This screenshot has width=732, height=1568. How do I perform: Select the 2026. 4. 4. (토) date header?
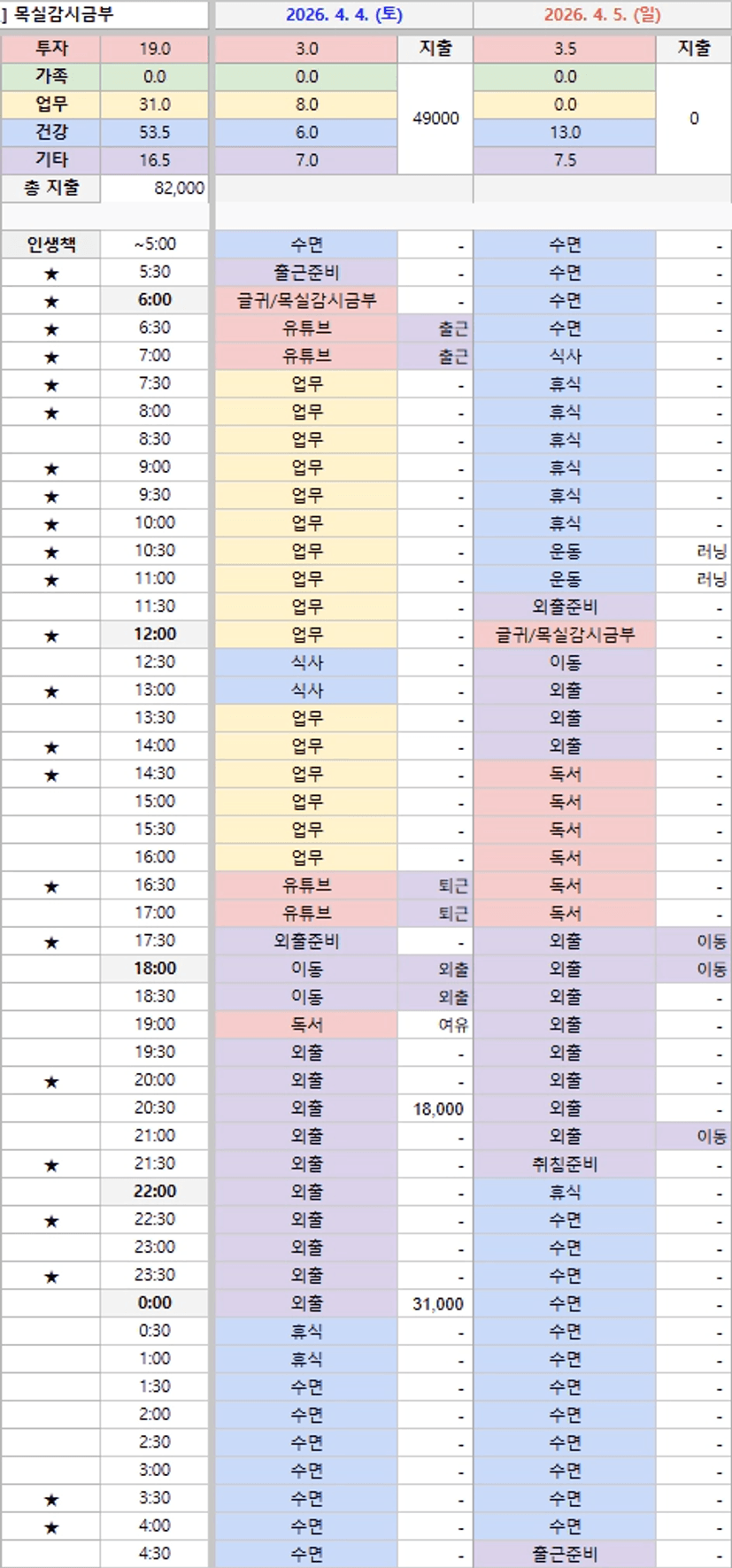coord(343,15)
